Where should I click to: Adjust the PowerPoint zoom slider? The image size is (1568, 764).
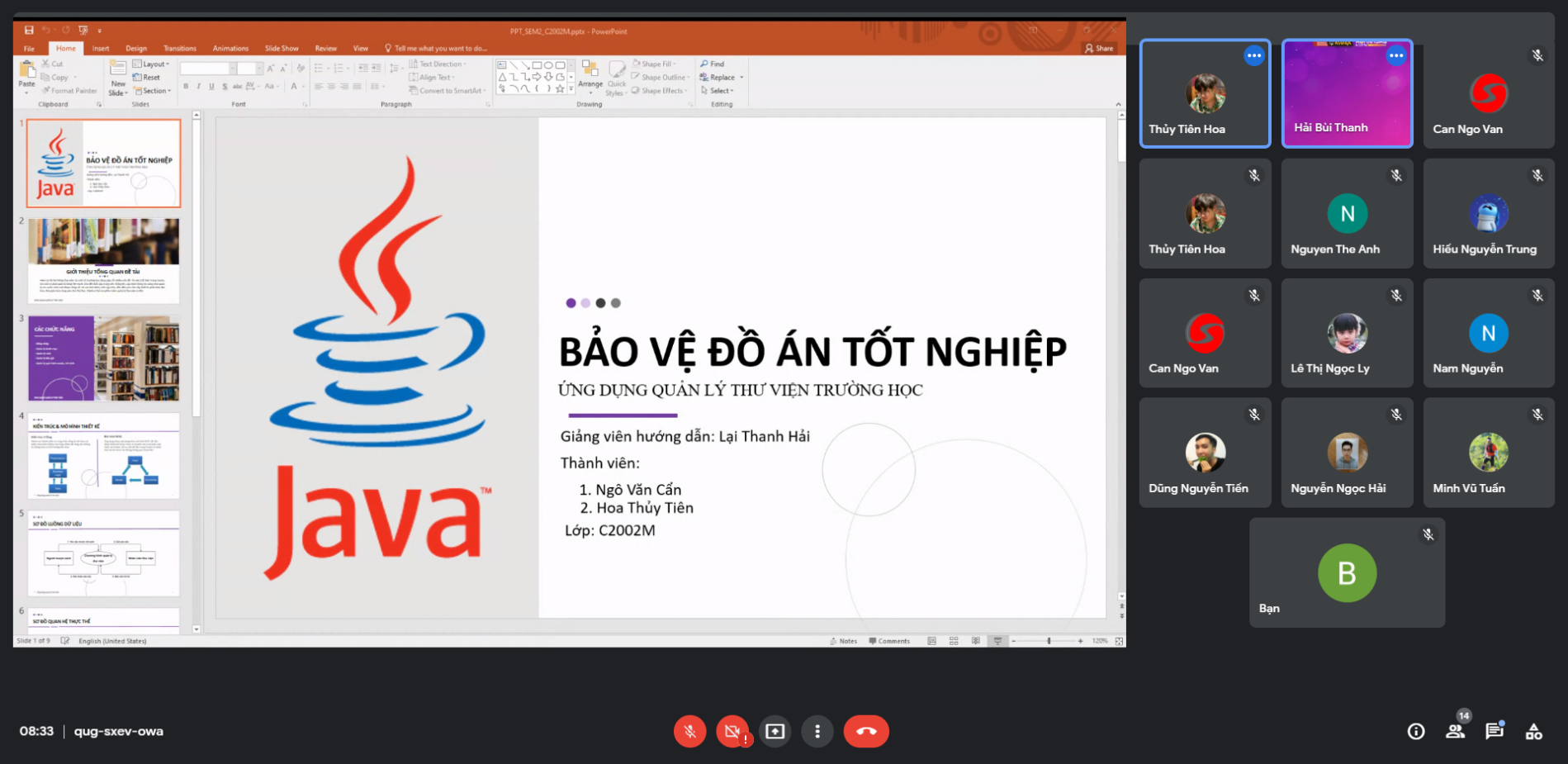pyautogui.click(x=1049, y=641)
